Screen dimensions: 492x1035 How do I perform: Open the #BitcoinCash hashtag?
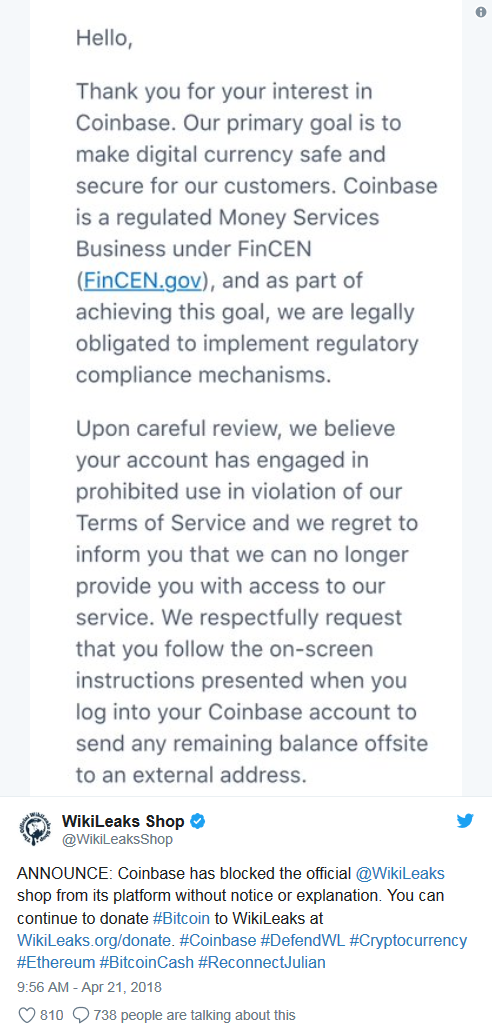(147, 962)
